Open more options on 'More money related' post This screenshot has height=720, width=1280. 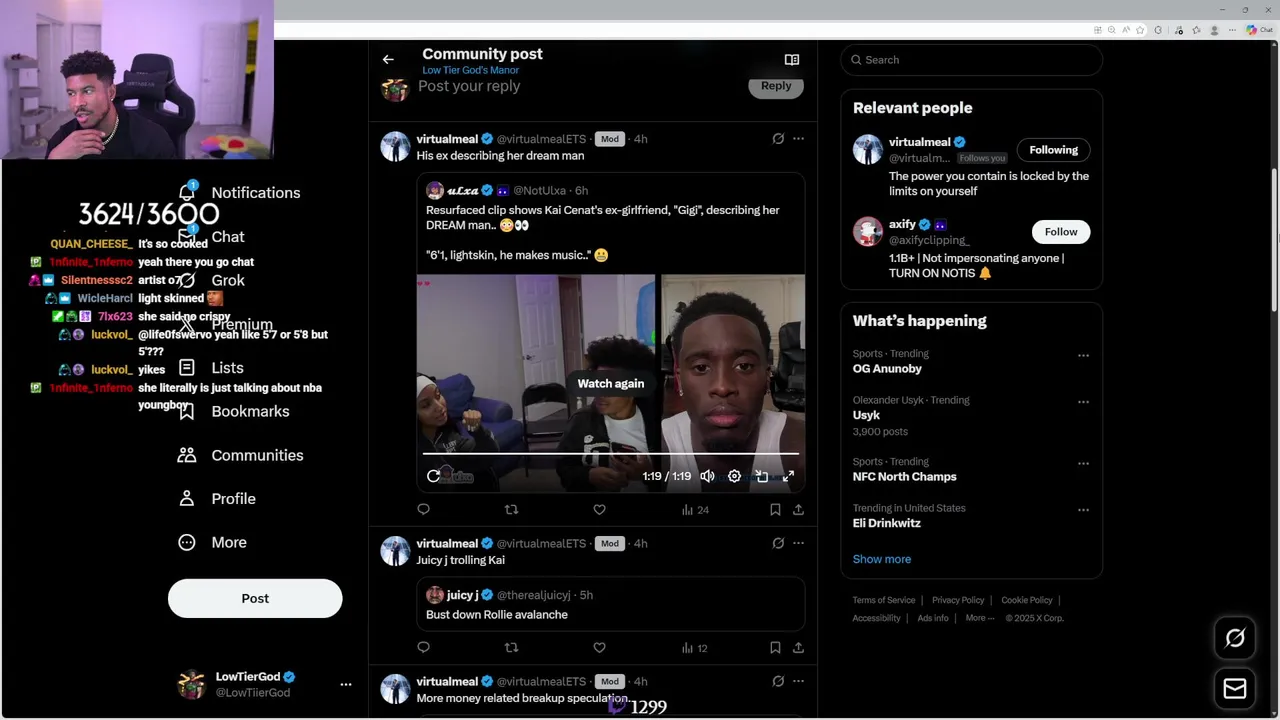(798, 682)
